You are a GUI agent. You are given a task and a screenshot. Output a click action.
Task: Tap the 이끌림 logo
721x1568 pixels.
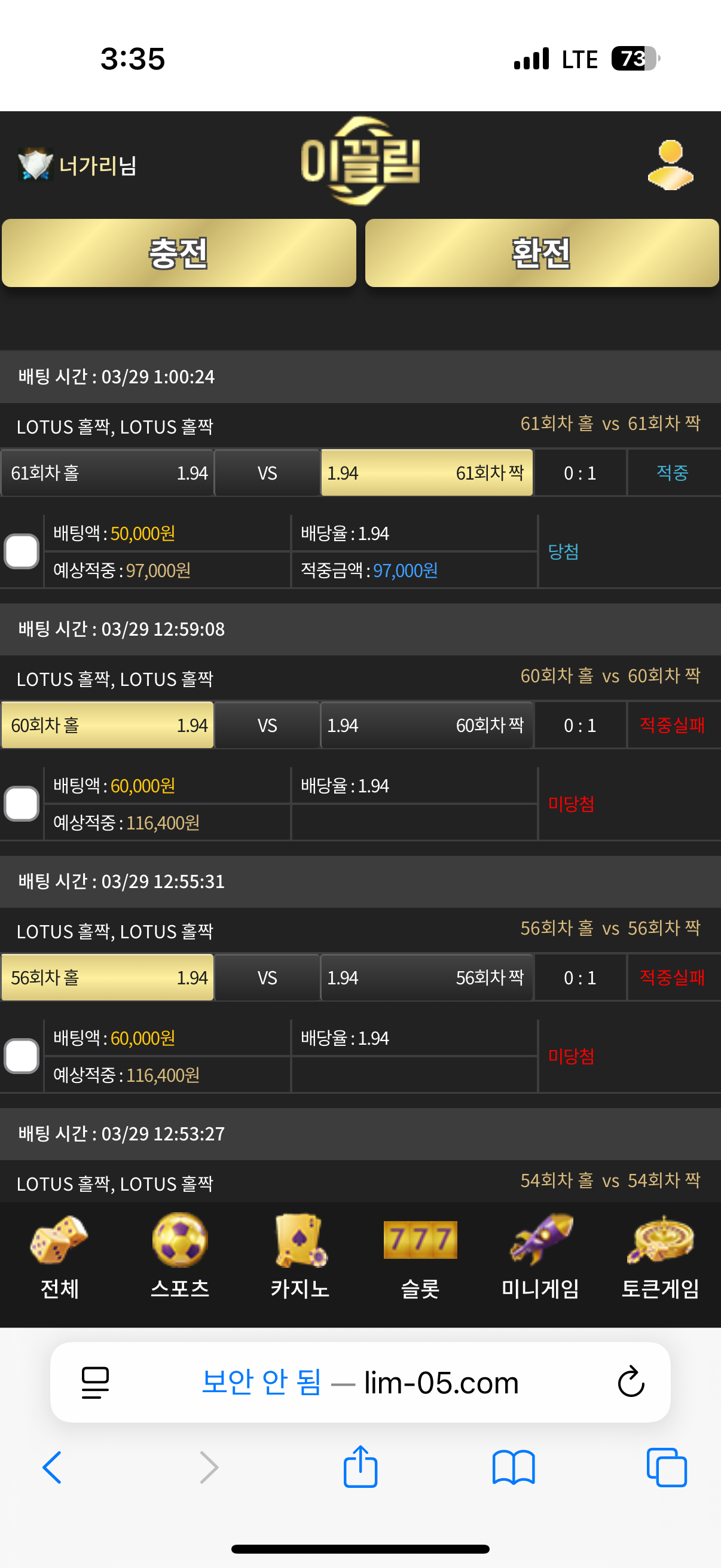click(360, 161)
